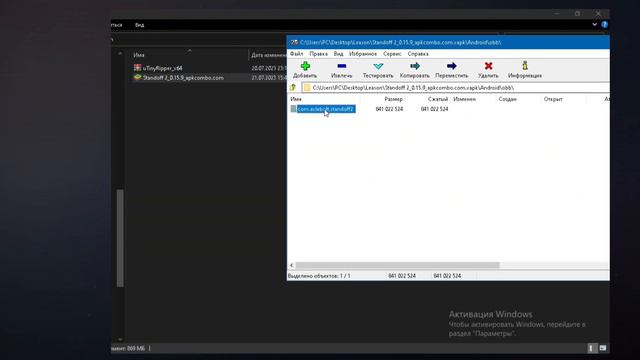Click the 7-Zip window title bar
This screenshot has width=640, height=360.
pos(448,42)
